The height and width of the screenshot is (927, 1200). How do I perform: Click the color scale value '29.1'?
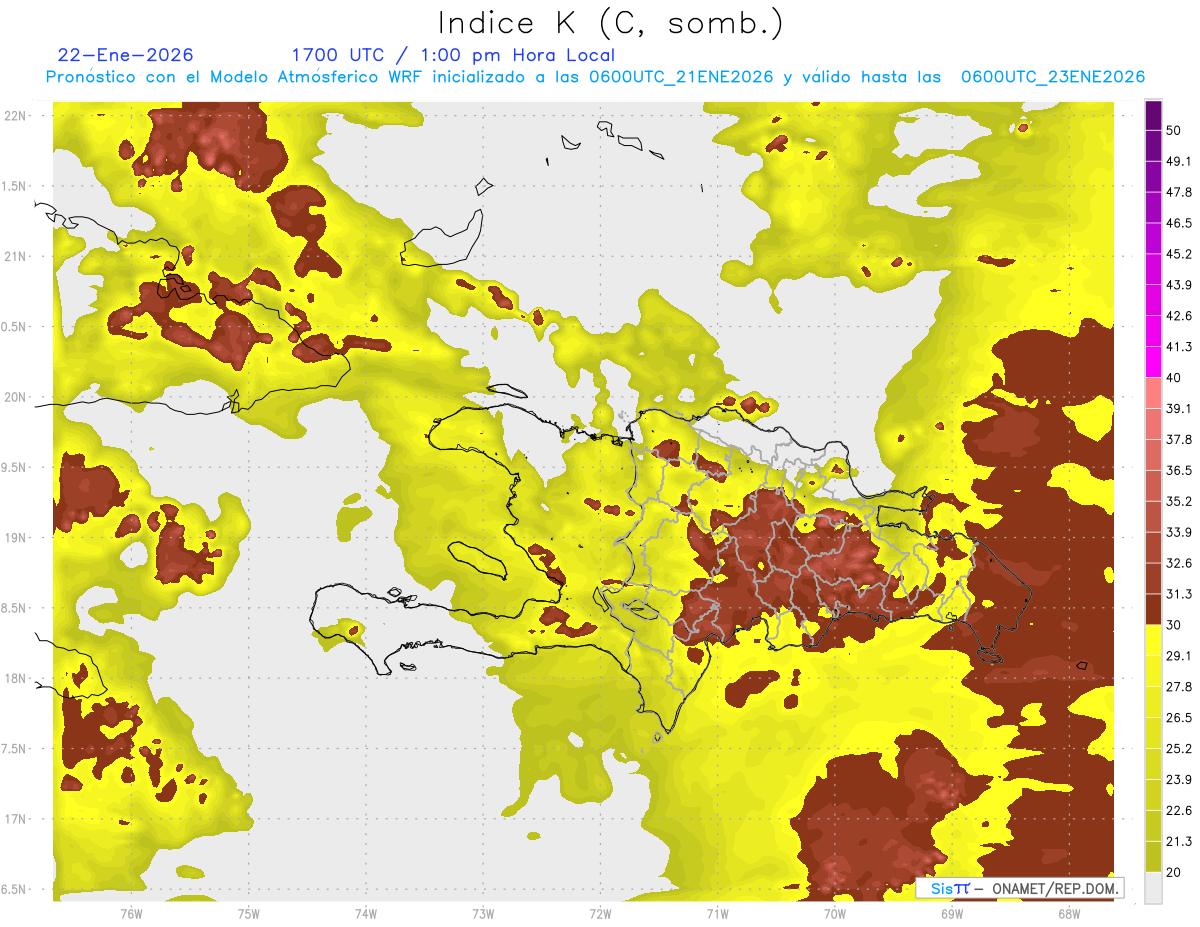[1180, 656]
